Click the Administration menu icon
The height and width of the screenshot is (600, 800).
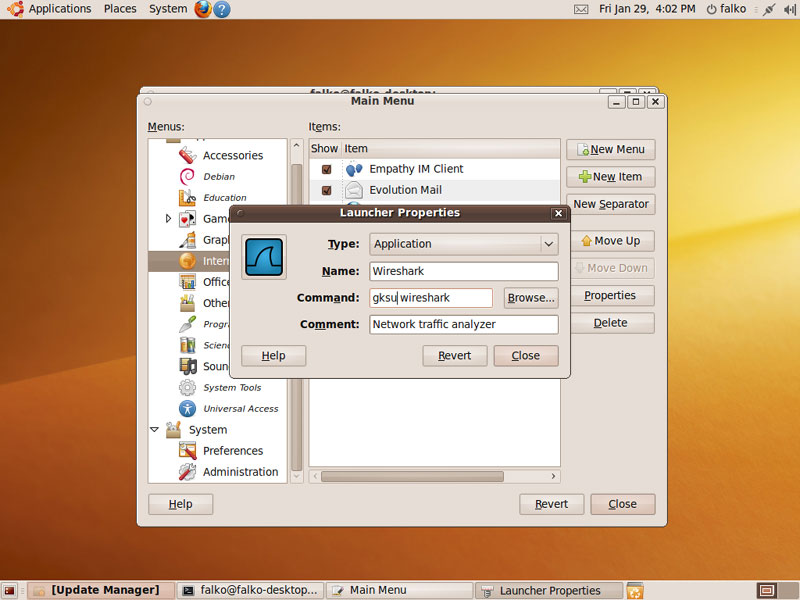187,471
